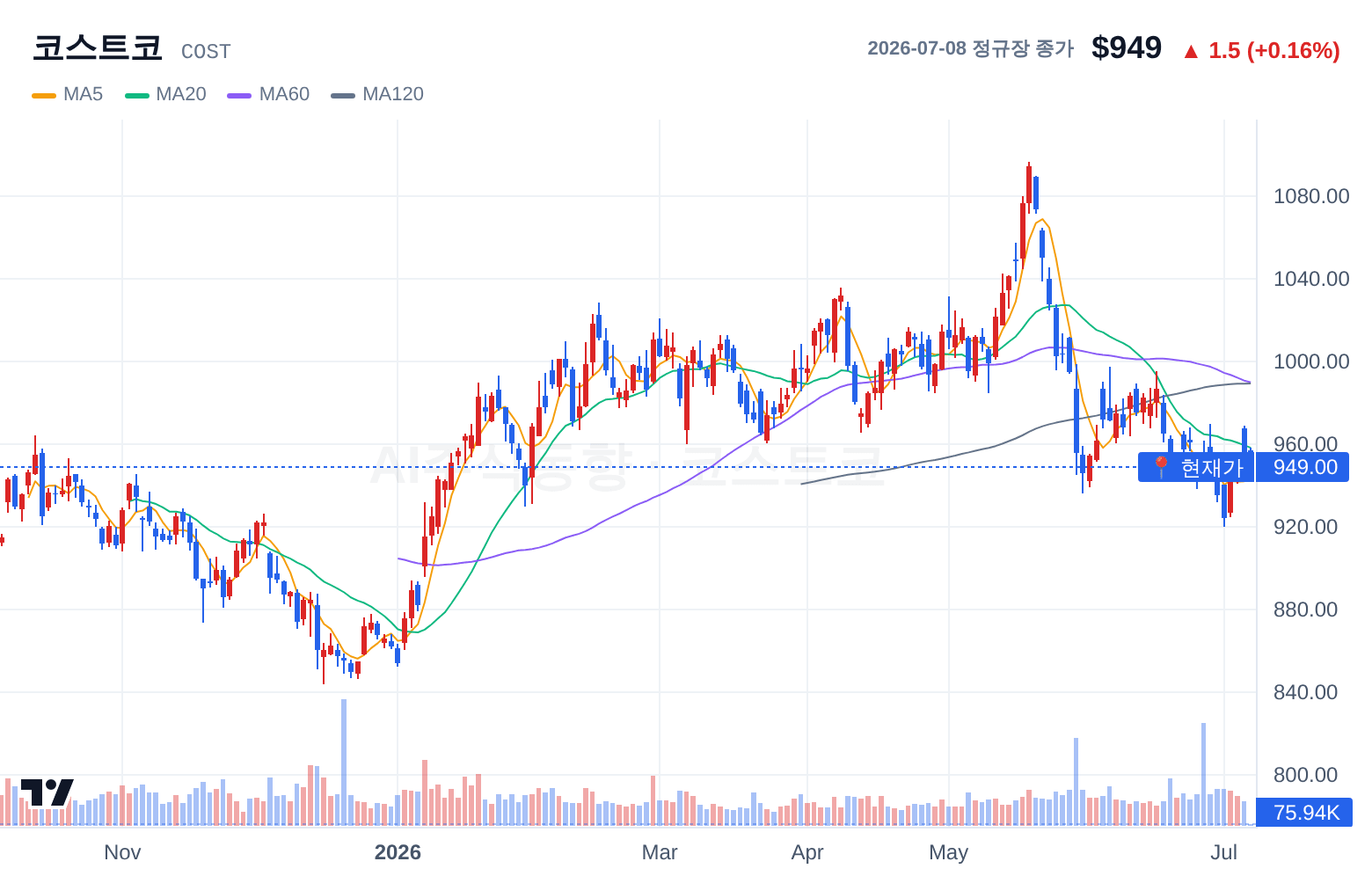Click the red pin icon beside 현재가

(x=1160, y=467)
